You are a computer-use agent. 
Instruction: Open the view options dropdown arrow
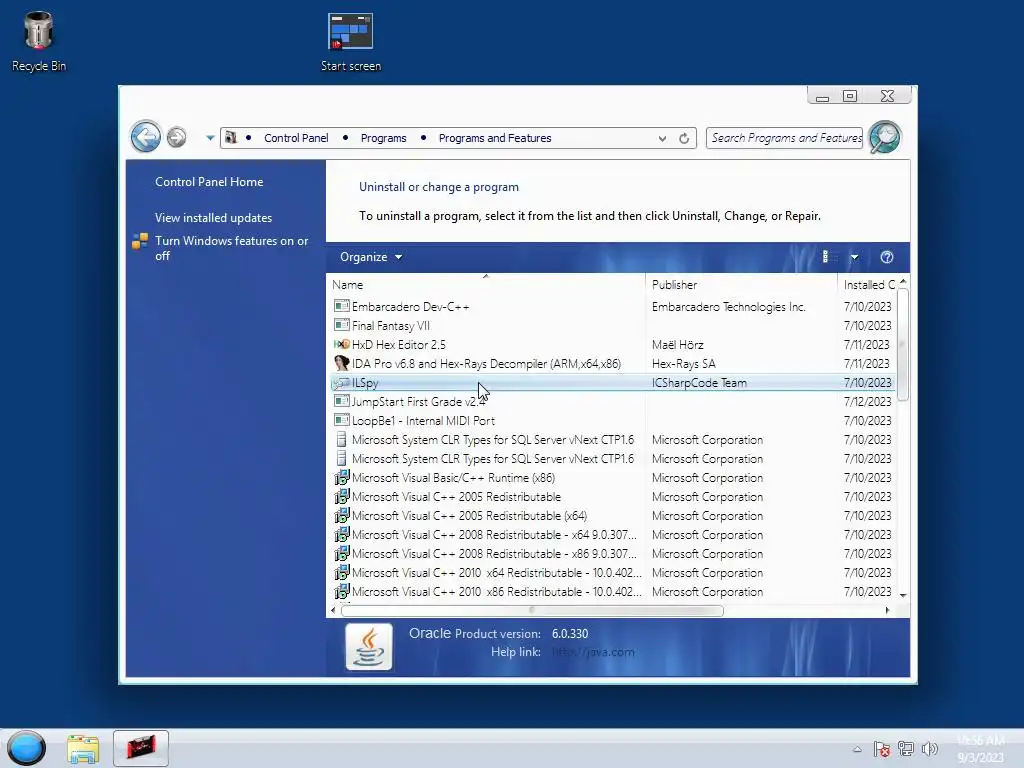point(854,257)
